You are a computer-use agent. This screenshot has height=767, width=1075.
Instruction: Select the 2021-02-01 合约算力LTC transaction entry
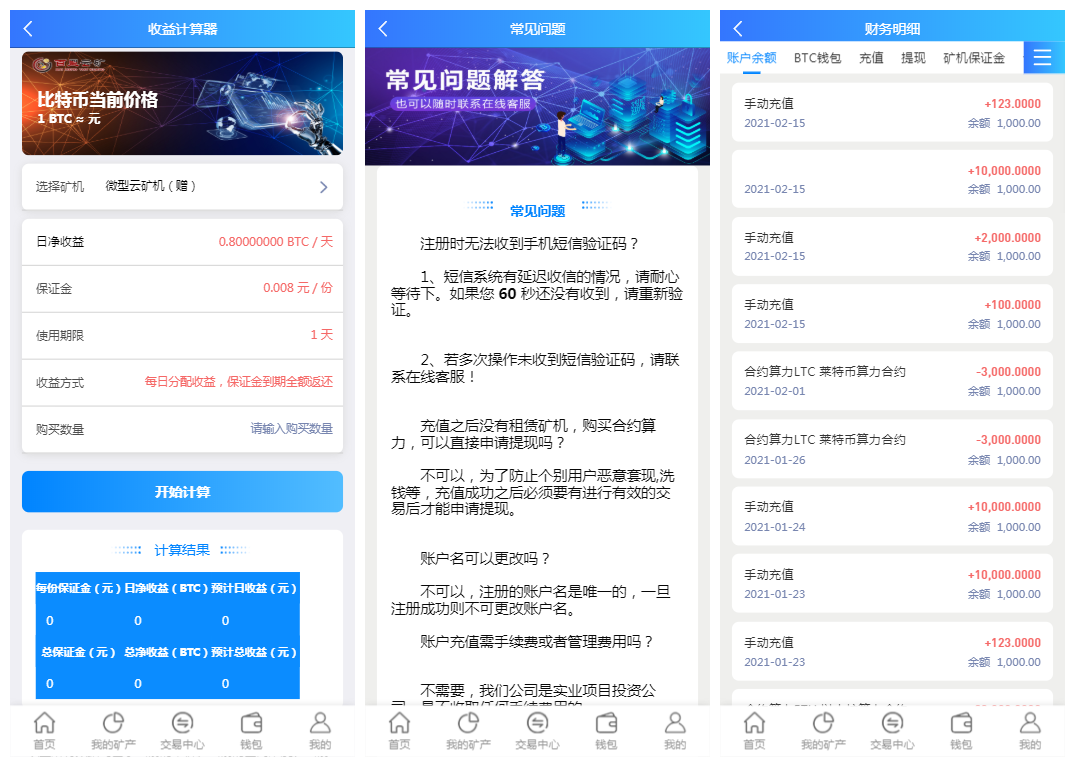(x=892, y=381)
